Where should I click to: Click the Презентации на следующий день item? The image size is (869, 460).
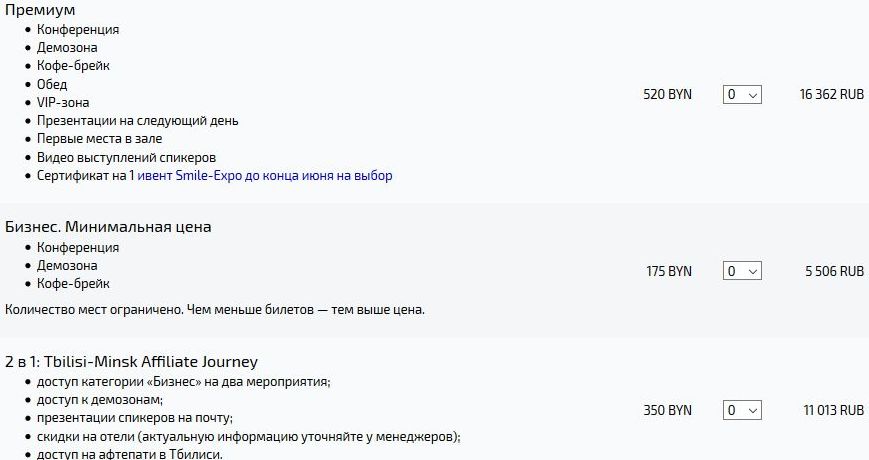137,121
